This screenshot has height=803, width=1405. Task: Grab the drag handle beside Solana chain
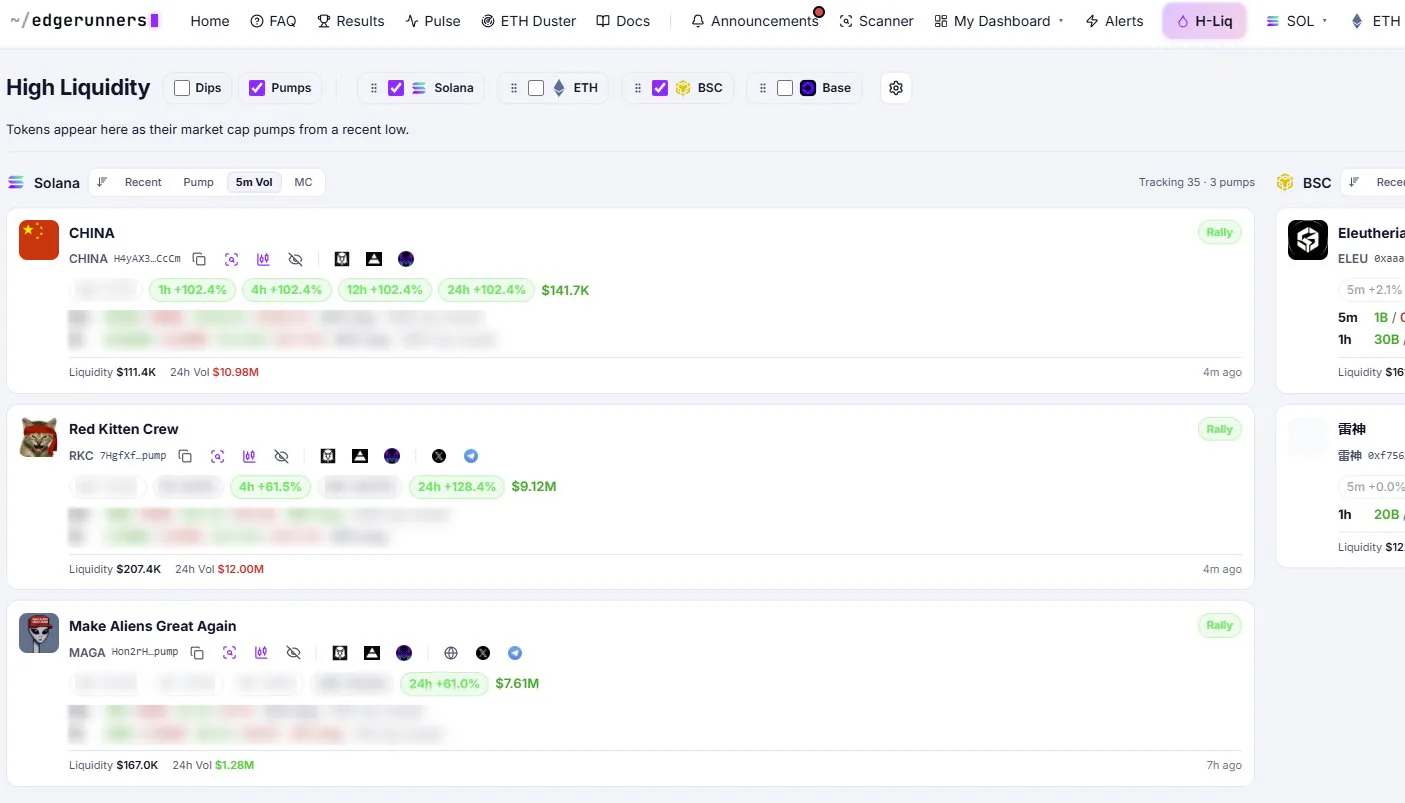point(374,88)
